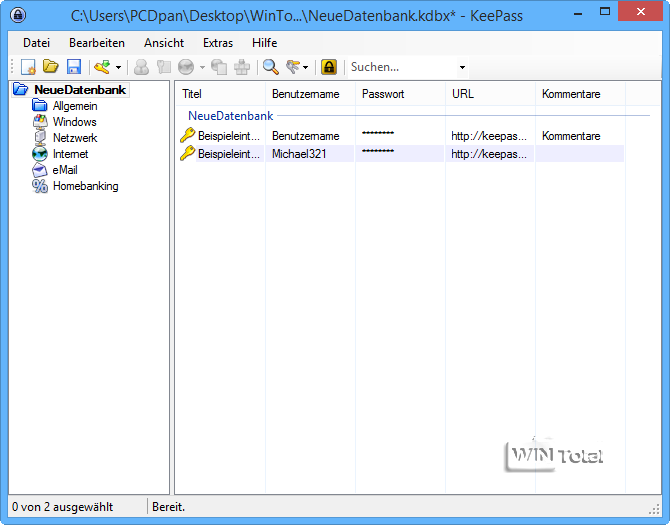The height and width of the screenshot is (525, 670).
Task: Click the NeueDatenbank group header in list
Action: (x=230, y=116)
